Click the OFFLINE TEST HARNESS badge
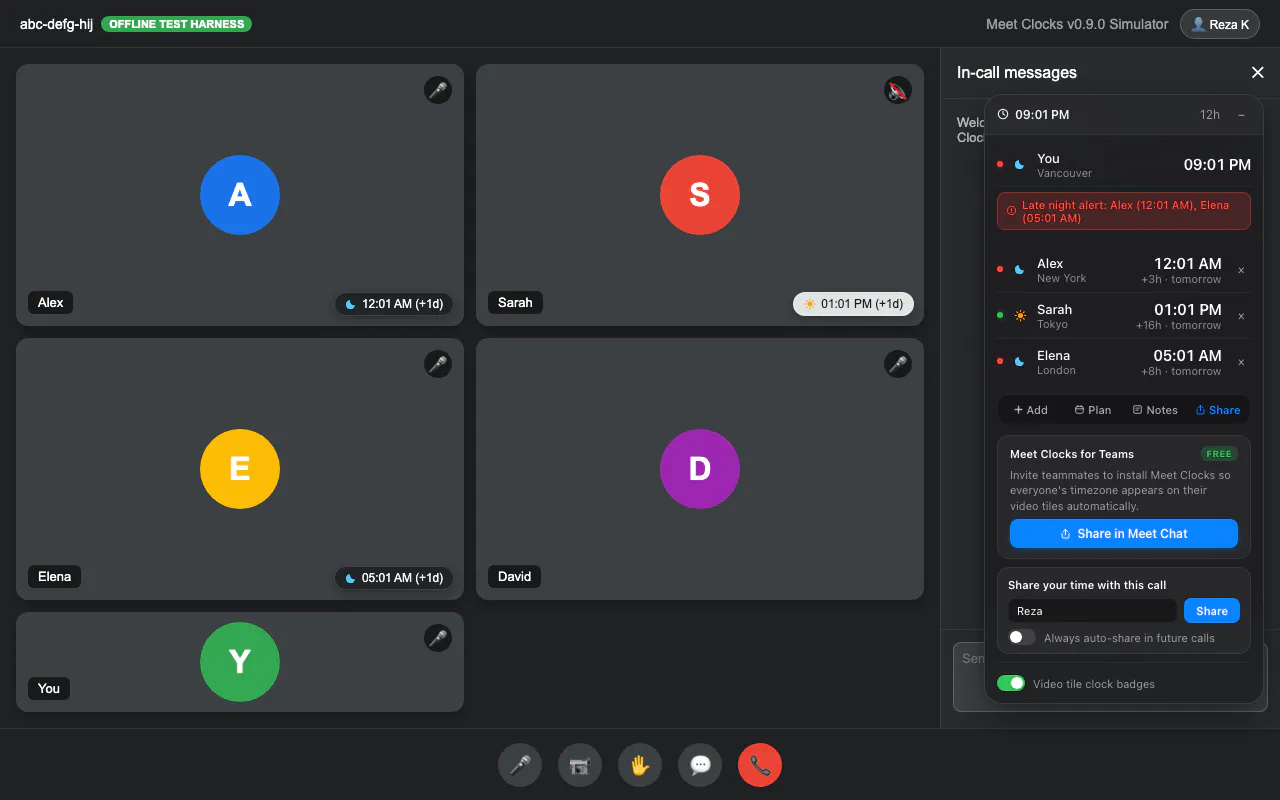Screen dimensions: 1280x800 point(176,24)
